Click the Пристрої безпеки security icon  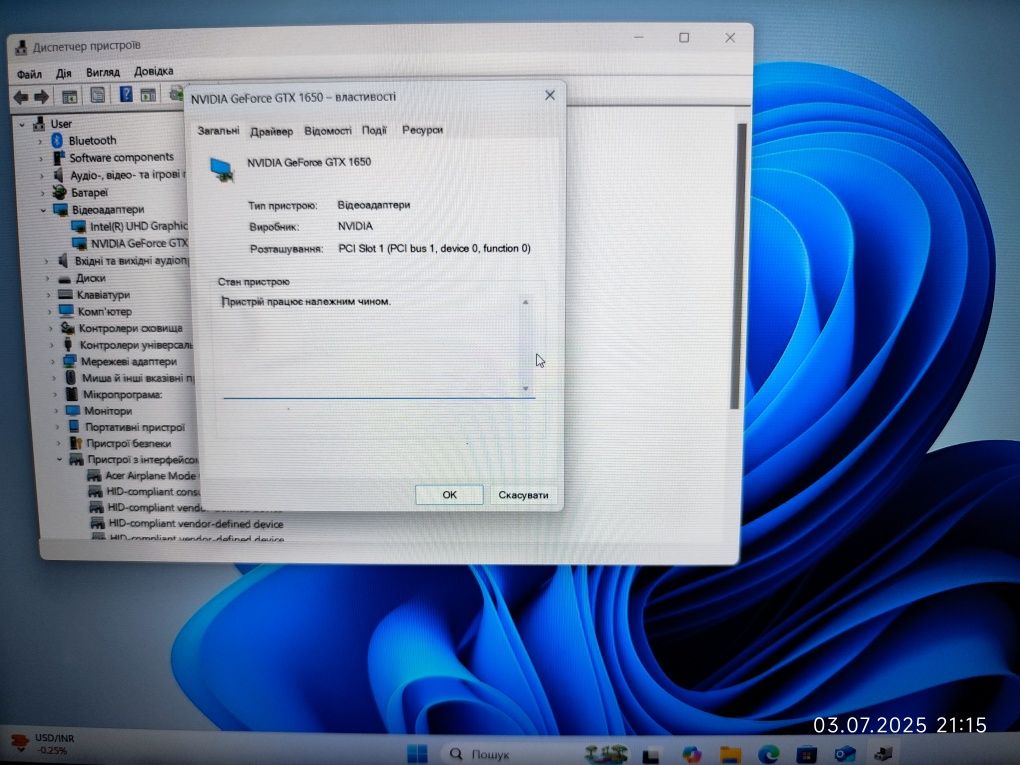coord(76,443)
